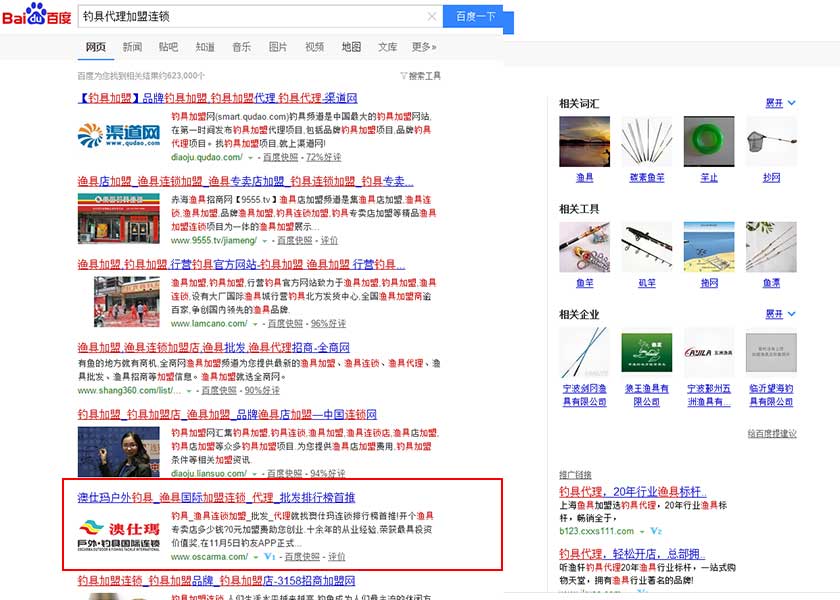Open the 临沂望海钓具有限公司 link

click(771, 395)
